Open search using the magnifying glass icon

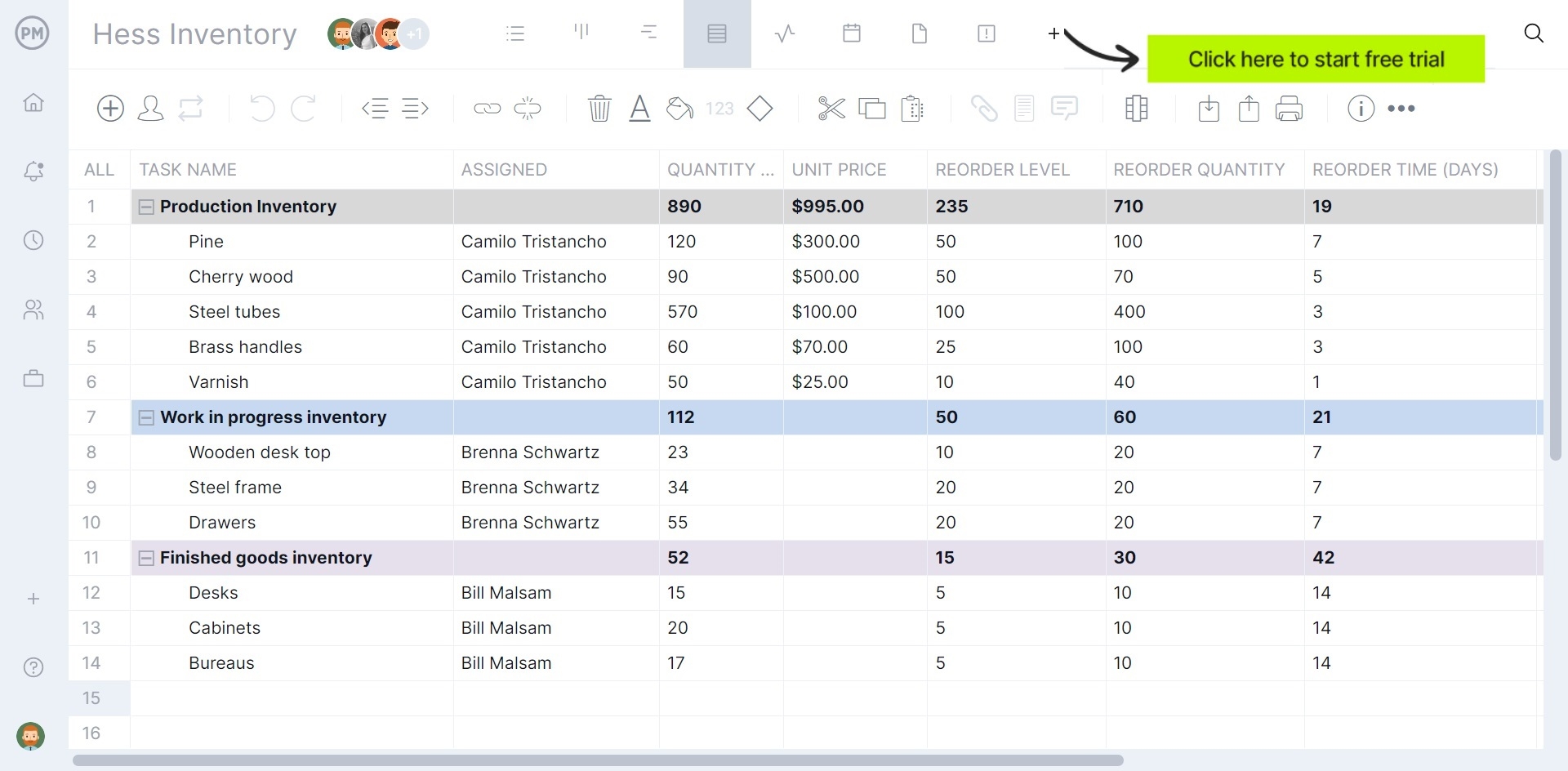pos(1534,33)
